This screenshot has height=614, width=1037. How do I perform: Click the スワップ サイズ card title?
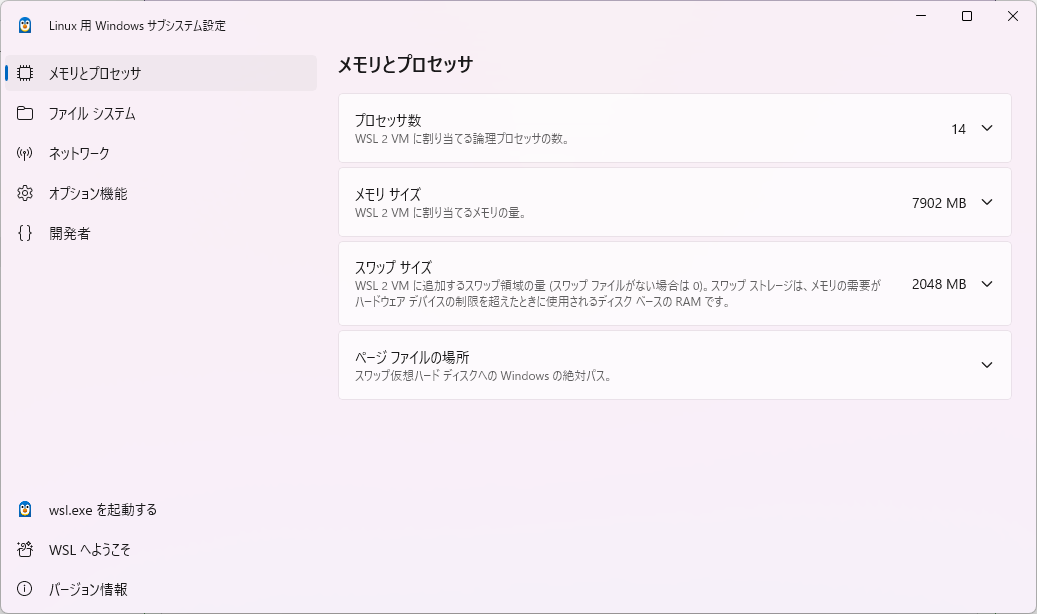[x=394, y=267]
